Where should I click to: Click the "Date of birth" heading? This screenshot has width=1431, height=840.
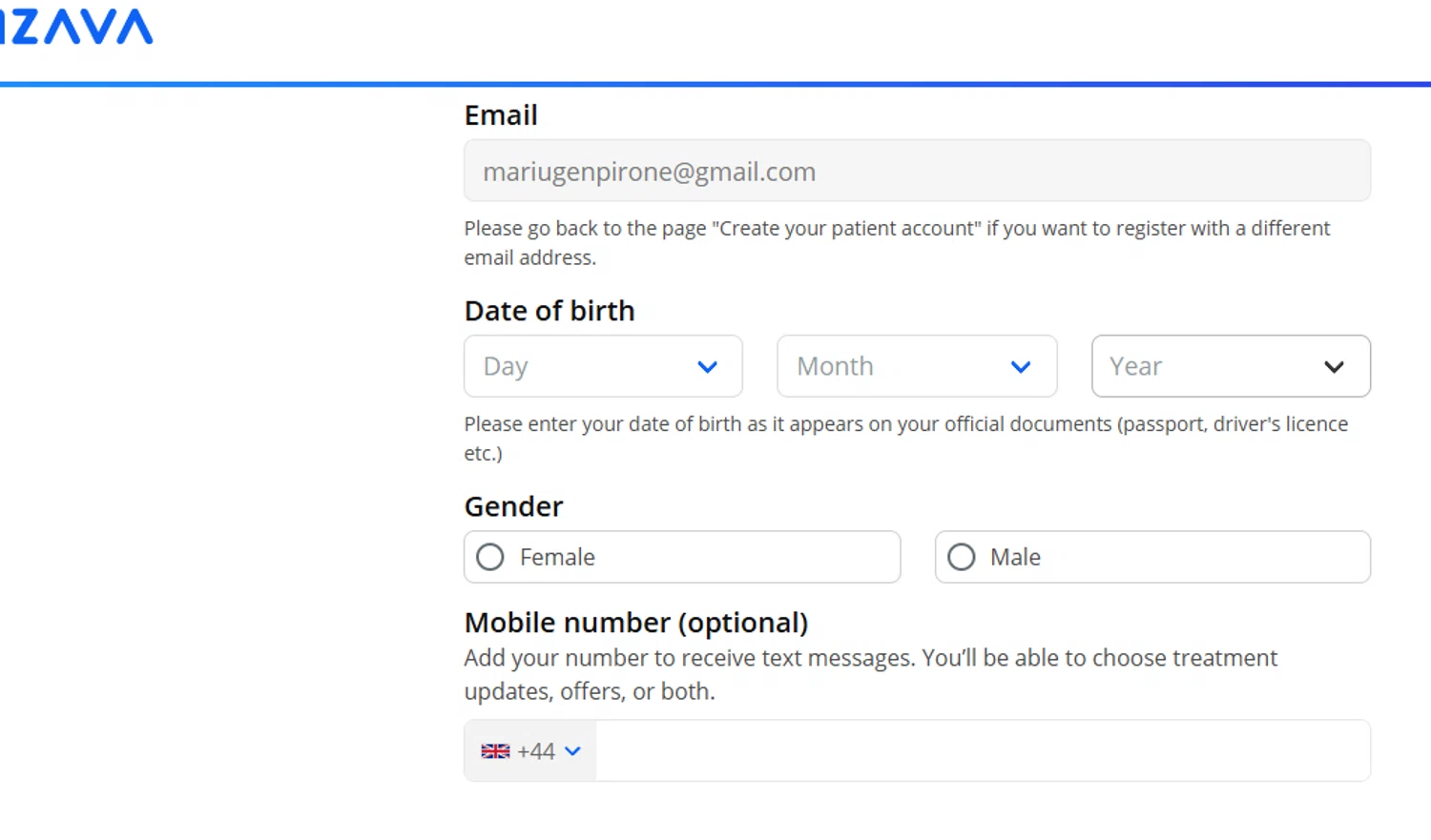(x=550, y=311)
